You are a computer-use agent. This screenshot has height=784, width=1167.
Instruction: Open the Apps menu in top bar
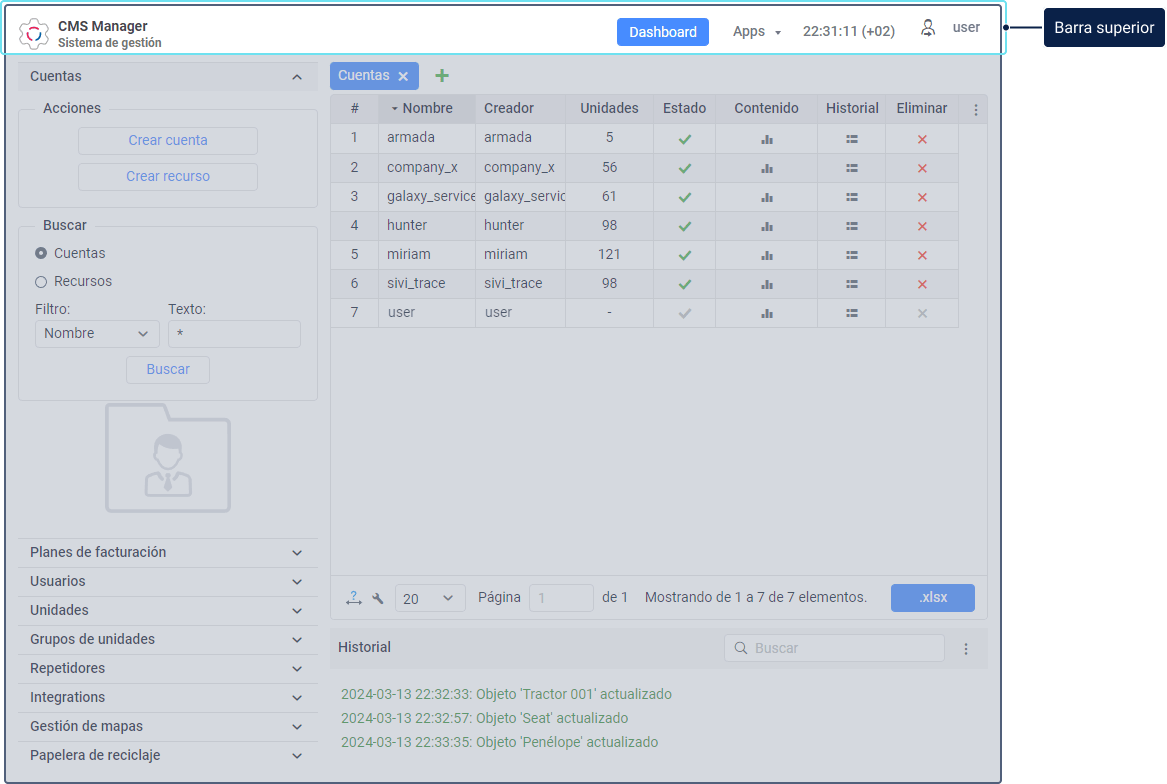[756, 31]
